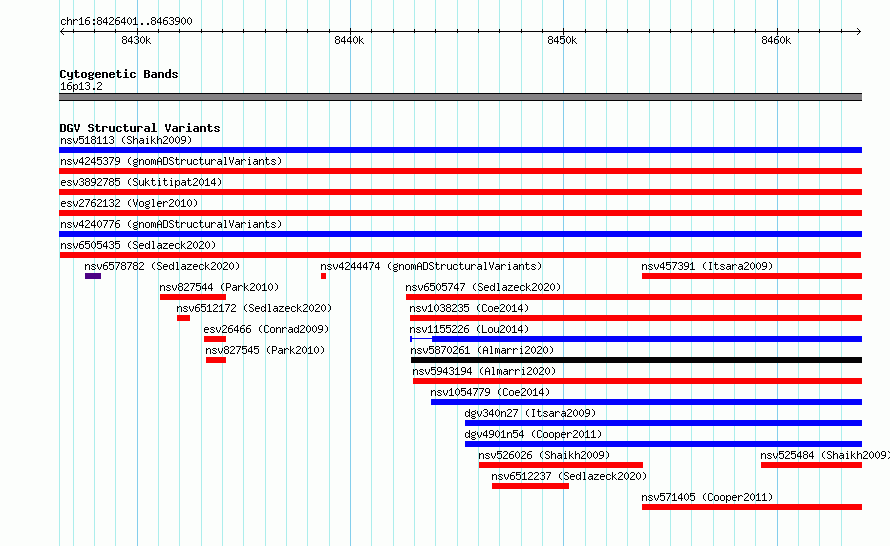This screenshot has width=890, height=546.
Task: Open nsv5943194 (Almarri2020) label
Action: point(484,371)
